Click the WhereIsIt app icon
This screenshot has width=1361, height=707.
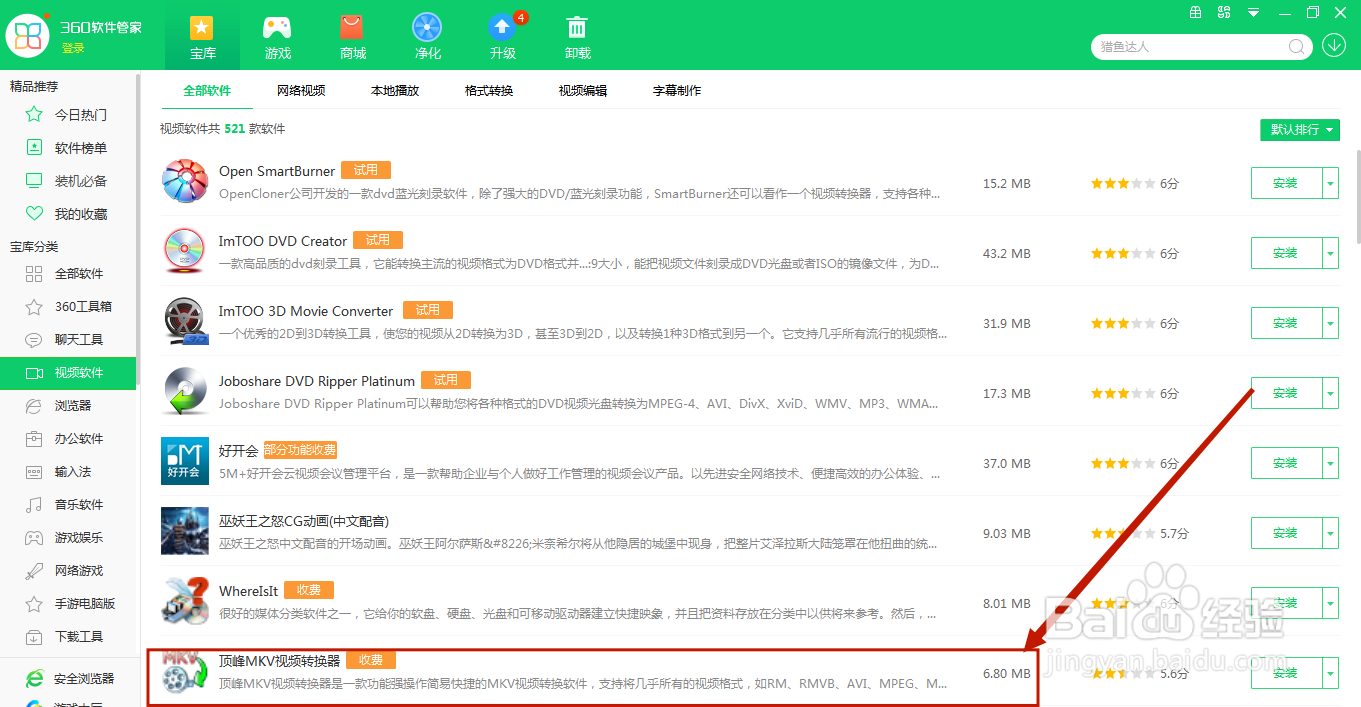[185, 601]
